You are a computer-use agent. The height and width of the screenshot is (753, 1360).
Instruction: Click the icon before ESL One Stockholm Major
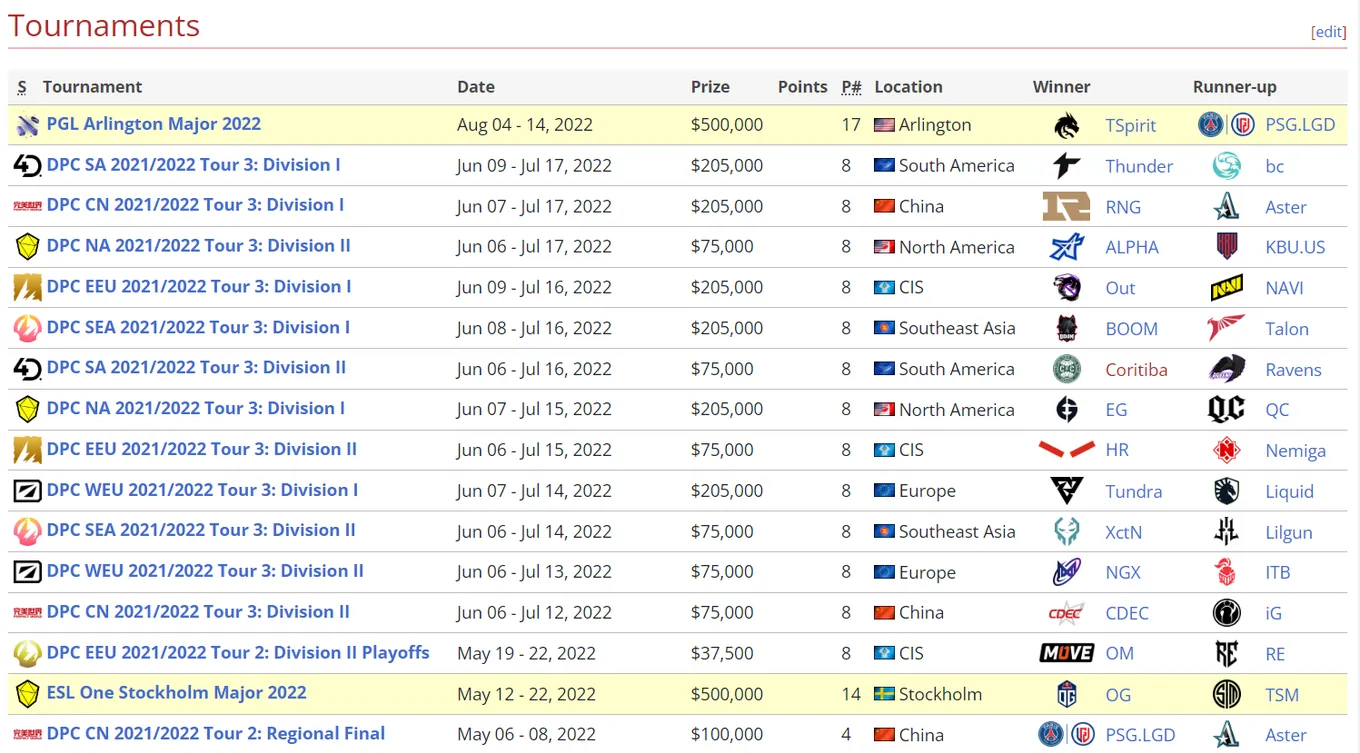click(x=27, y=694)
